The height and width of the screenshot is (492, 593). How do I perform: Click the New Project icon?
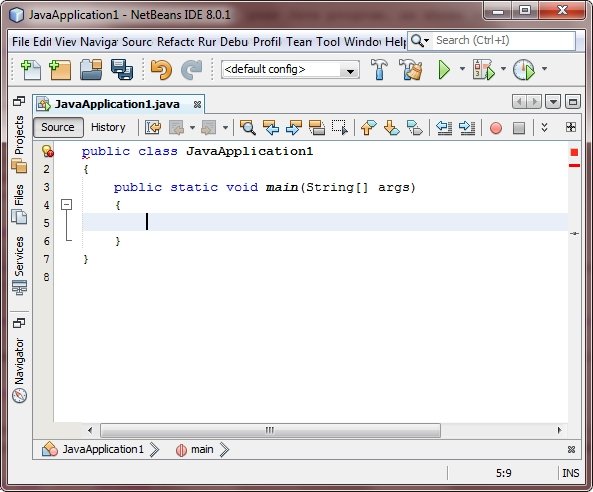[60, 70]
